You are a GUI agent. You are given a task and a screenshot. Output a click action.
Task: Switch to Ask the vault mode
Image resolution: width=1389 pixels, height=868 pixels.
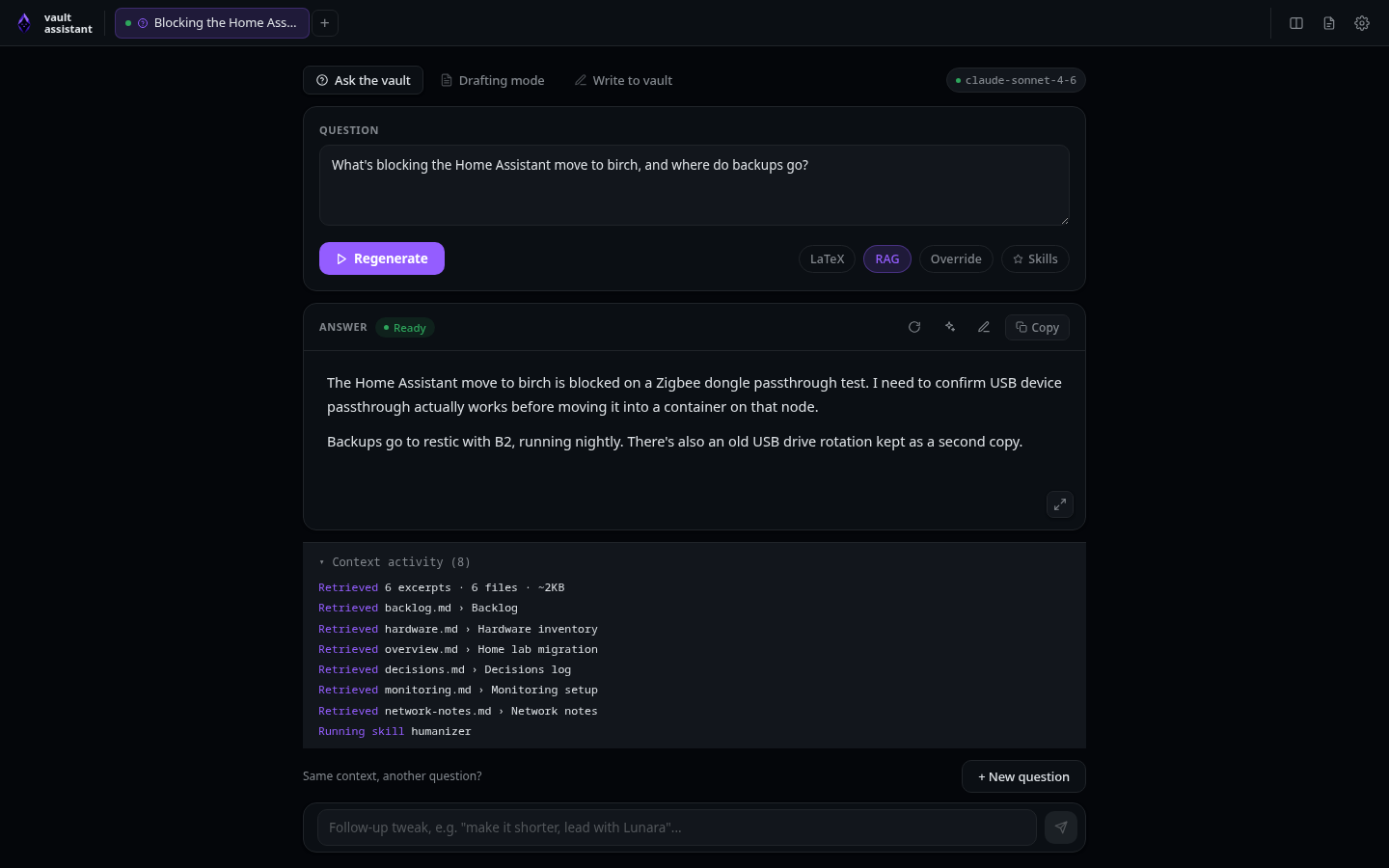click(363, 80)
